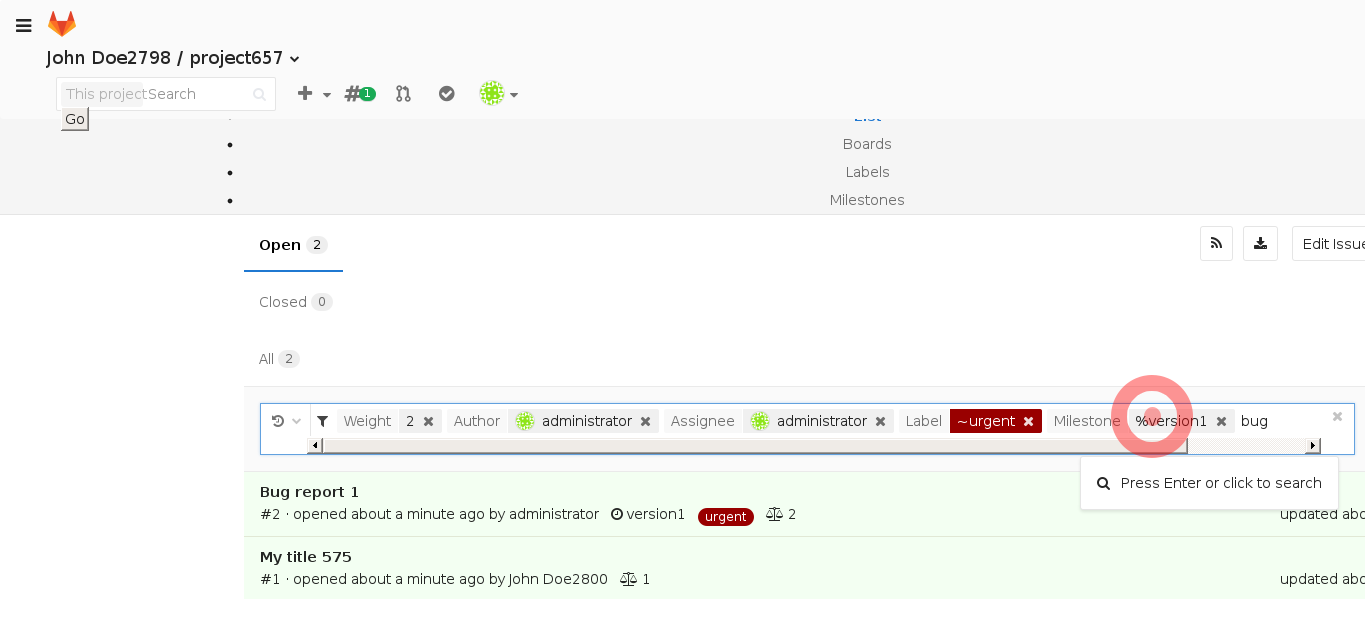The image size is (1365, 634).
Task: Click the filter bar right scroll arrow
Action: pos(1313,445)
